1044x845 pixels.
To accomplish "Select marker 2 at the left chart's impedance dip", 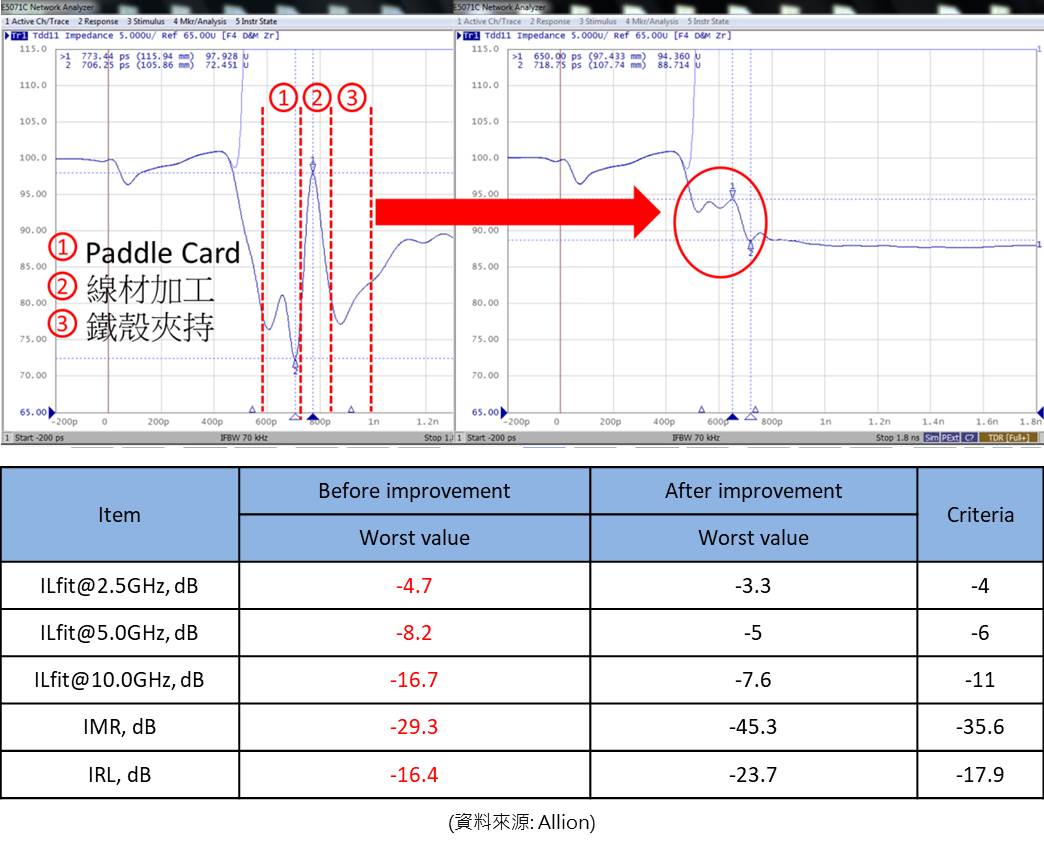I will tap(296, 366).
